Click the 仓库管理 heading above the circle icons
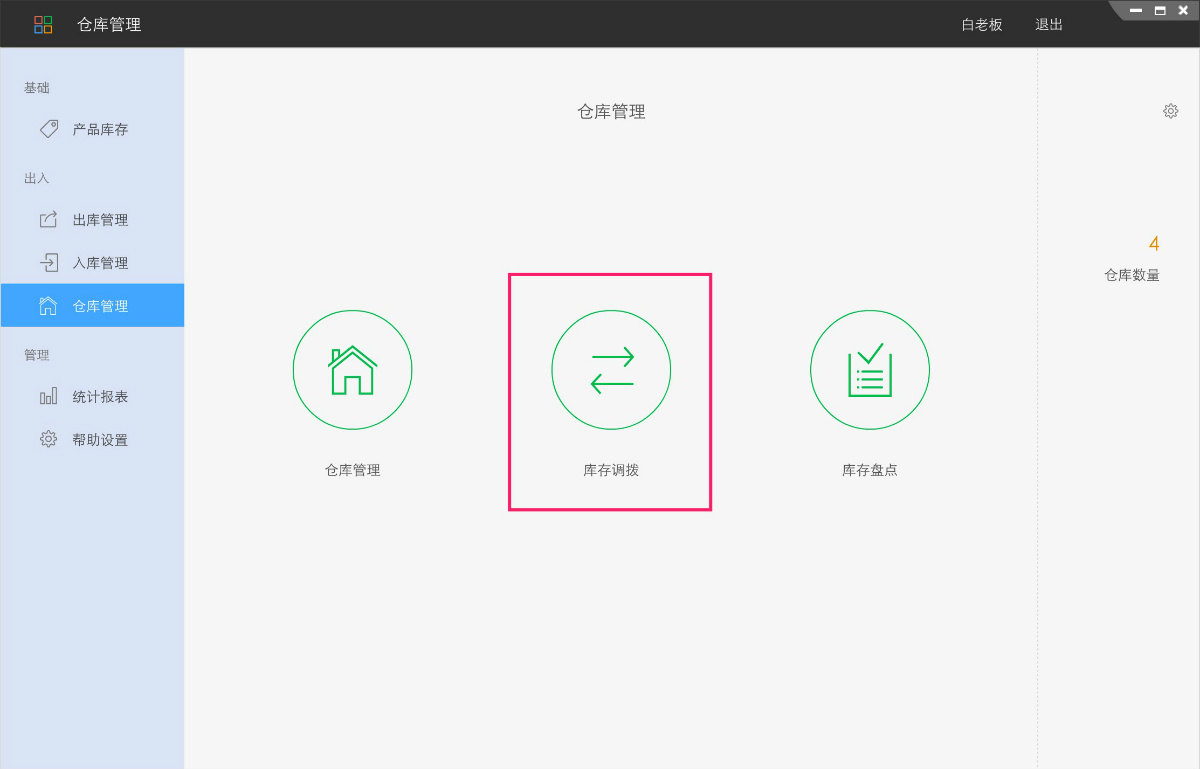Image resolution: width=1200 pixels, height=769 pixels. [611, 112]
